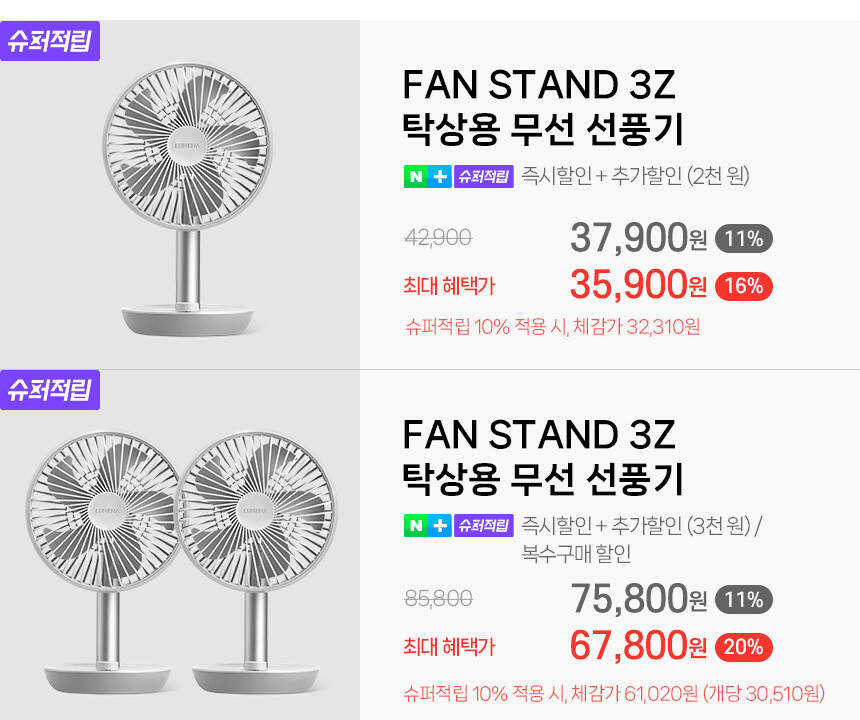Viewport: 860px width, 720px height.
Task: Click the crossed-out 42,900 original price
Action: point(438,238)
